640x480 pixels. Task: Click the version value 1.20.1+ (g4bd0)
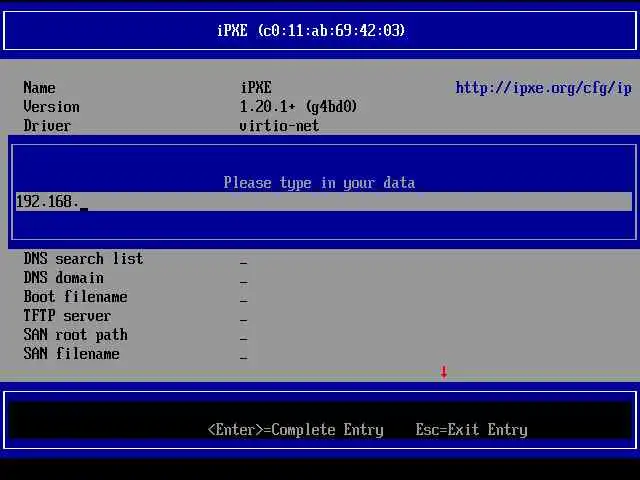point(298,107)
